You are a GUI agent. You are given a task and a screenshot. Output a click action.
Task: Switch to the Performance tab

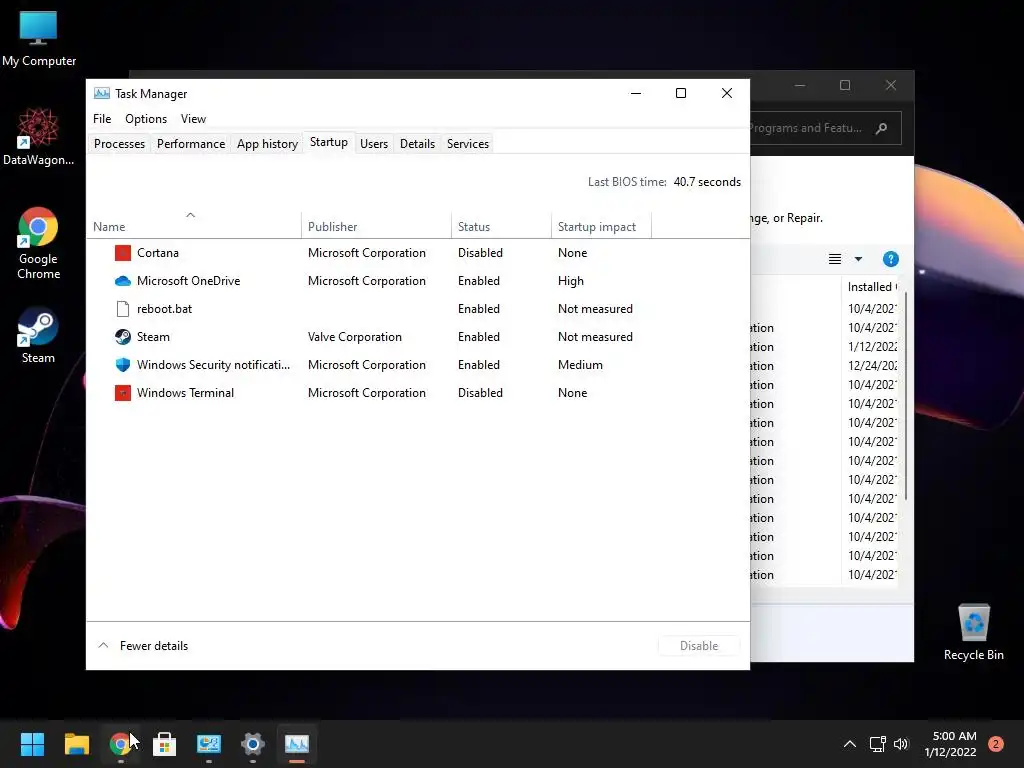191,144
